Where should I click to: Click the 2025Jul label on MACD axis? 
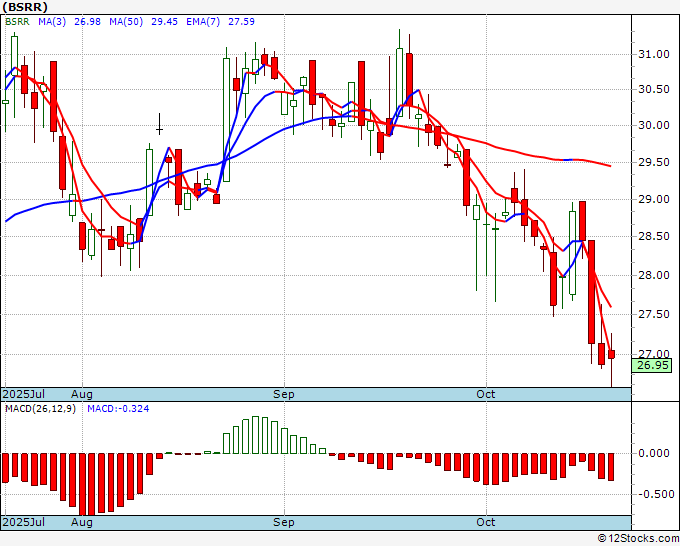[x=24, y=522]
